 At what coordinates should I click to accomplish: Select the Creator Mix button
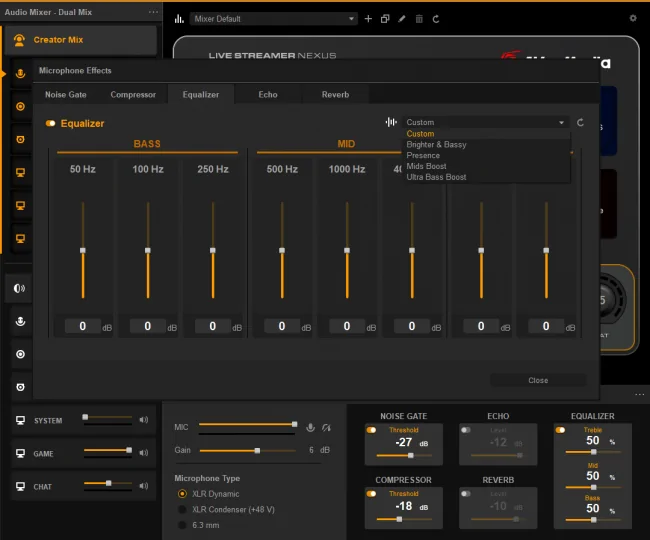(x=80, y=40)
